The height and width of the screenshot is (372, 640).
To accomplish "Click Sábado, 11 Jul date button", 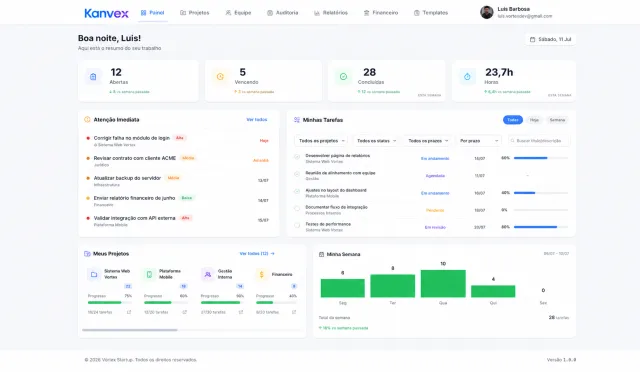I will tap(551, 40).
